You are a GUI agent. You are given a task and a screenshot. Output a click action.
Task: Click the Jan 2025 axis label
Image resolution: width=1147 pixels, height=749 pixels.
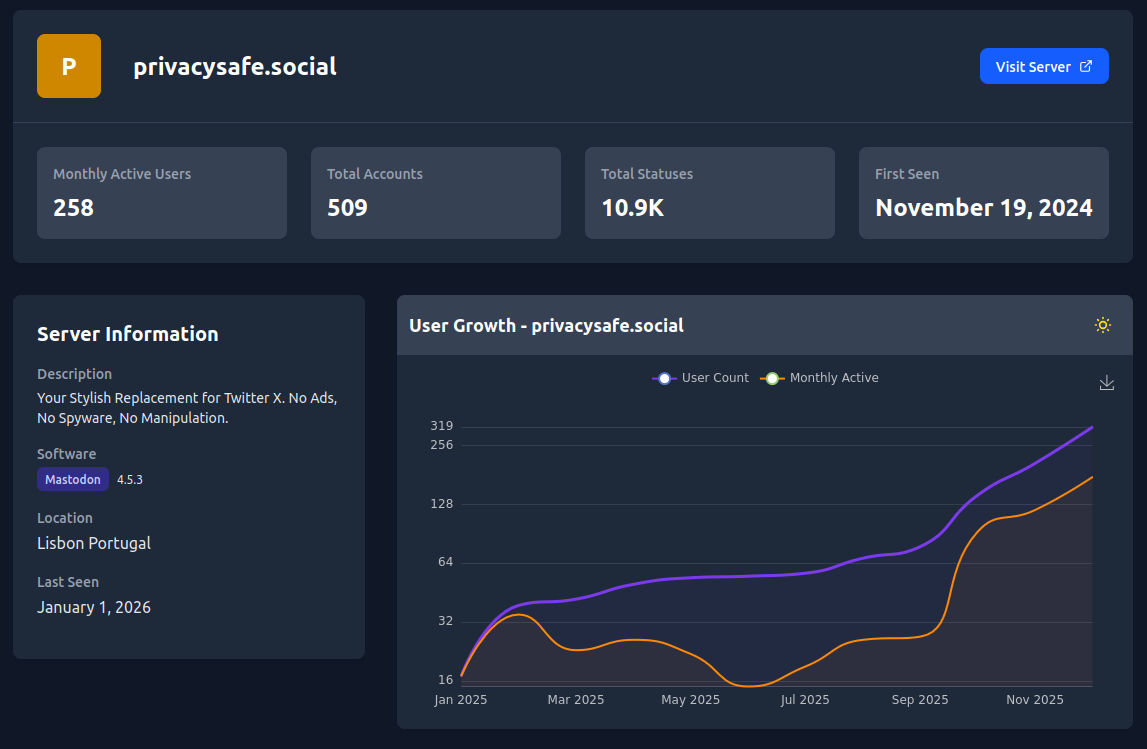click(x=461, y=700)
